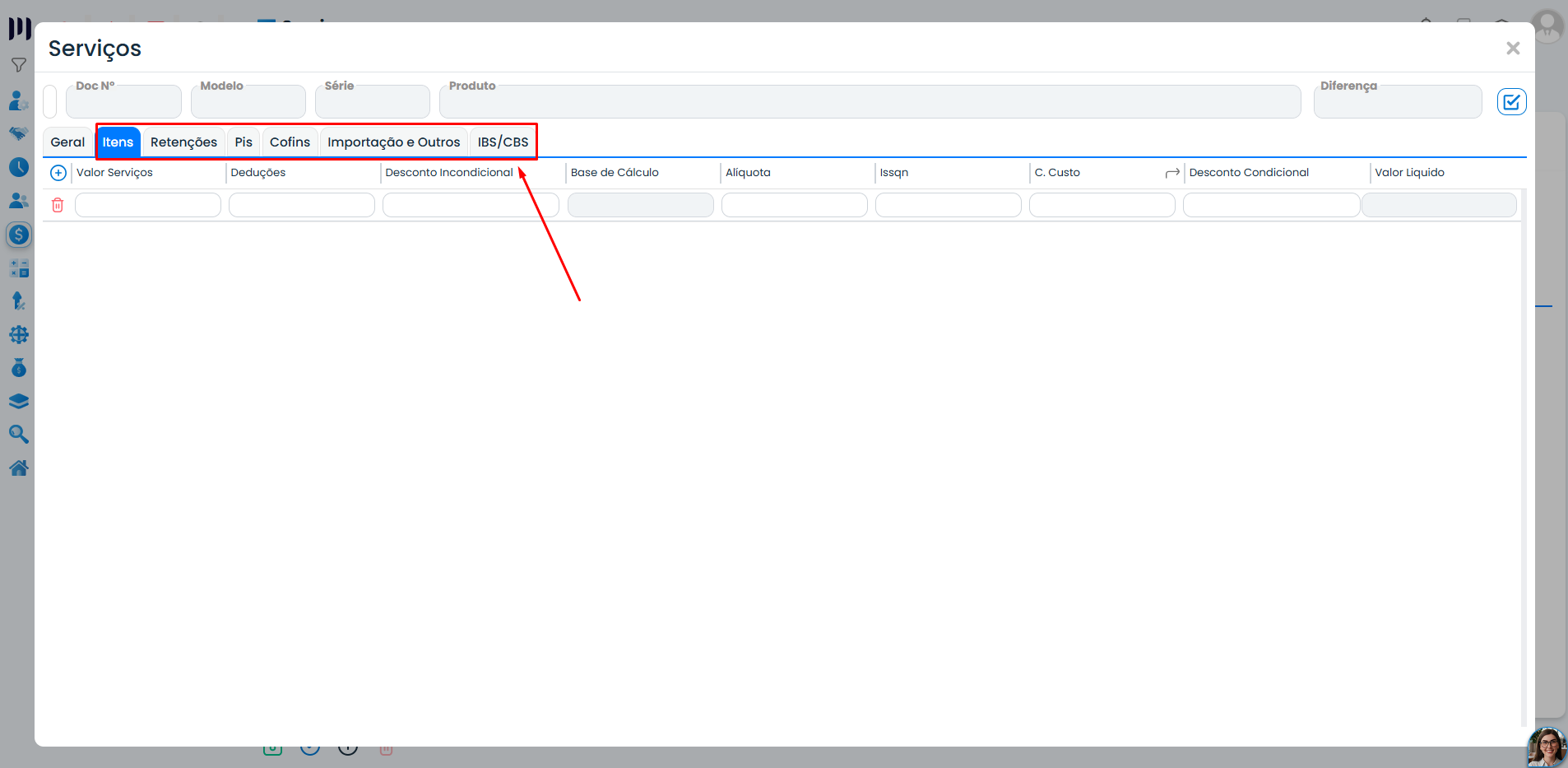Click the Produto field
The width and height of the screenshot is (1568, 768).
tap(870, 101)
